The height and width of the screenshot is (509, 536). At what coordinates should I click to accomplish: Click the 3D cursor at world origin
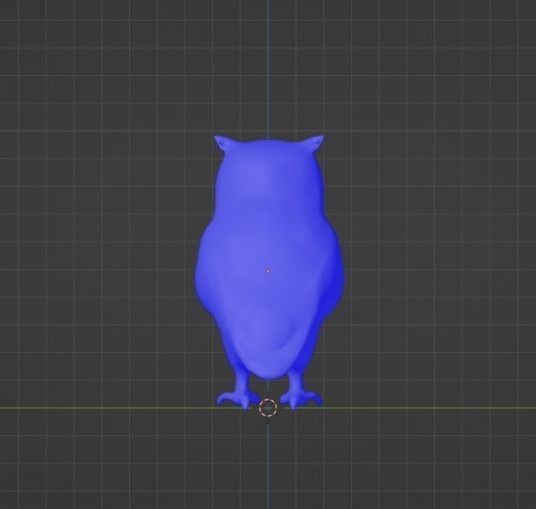coord(268,408)
